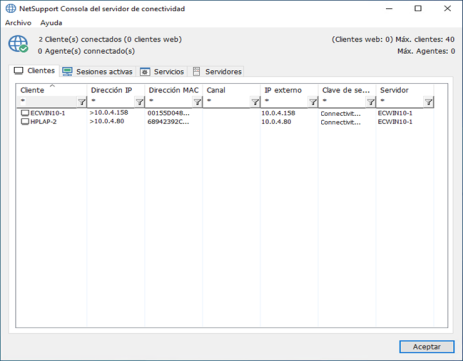The image size is (463, 361).
Task: Close the connectivity server console window
Action: pyautogui.click(x=448, y=9)
